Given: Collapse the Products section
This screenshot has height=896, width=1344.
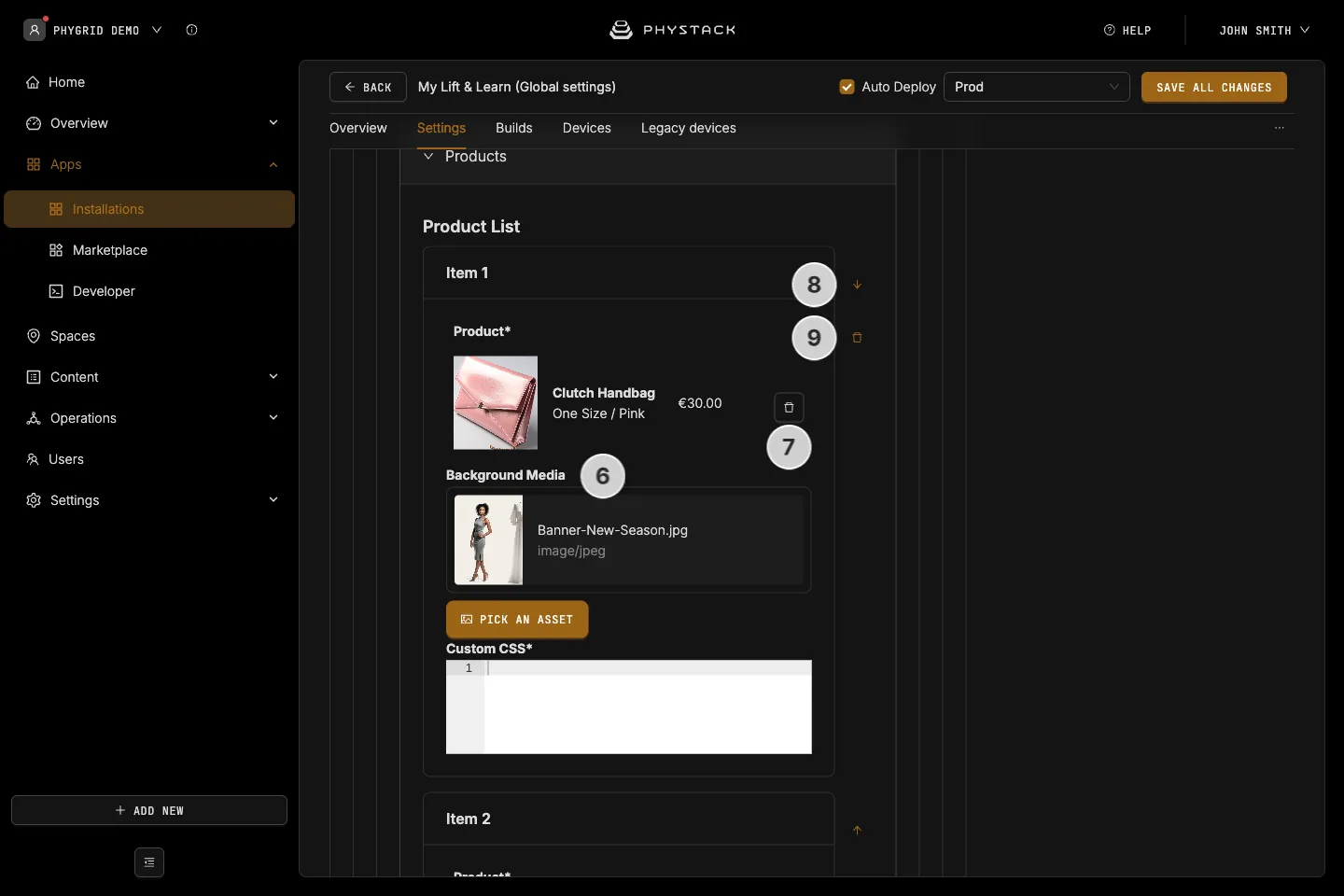Looking at the screenshot, I should point(428,156).
